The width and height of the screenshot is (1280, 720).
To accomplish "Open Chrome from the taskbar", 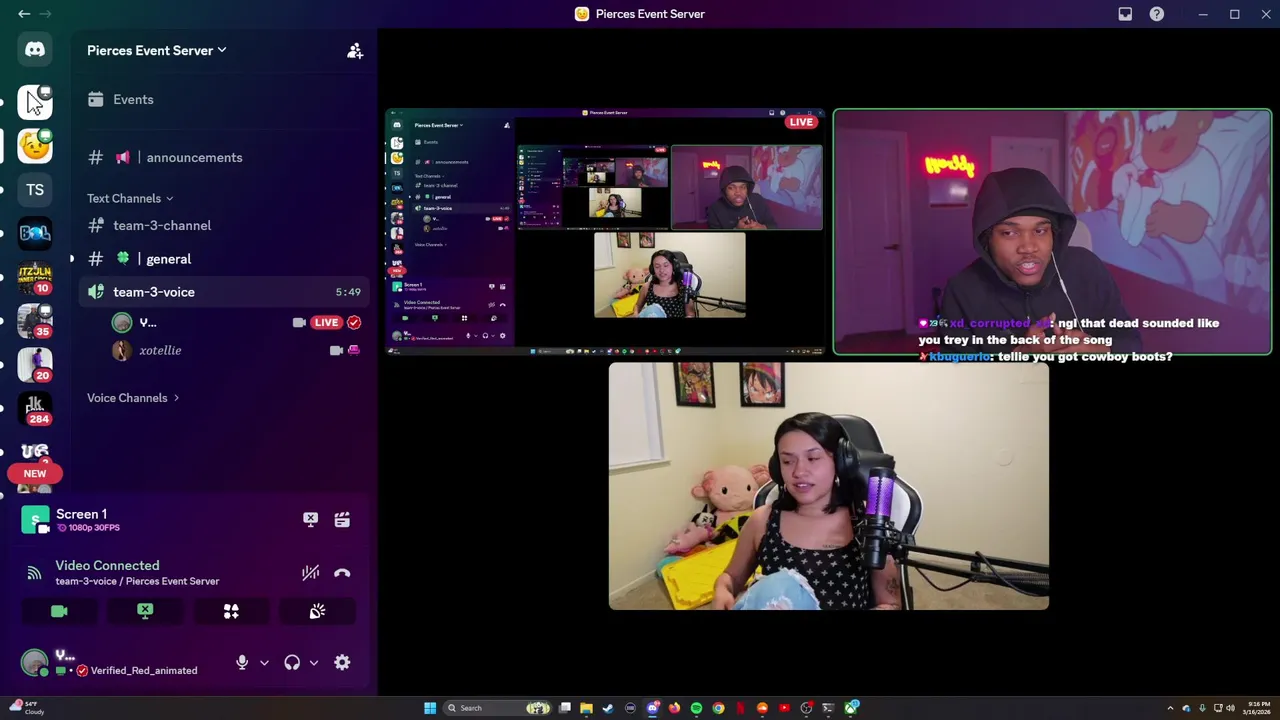I will pos(718,708).
